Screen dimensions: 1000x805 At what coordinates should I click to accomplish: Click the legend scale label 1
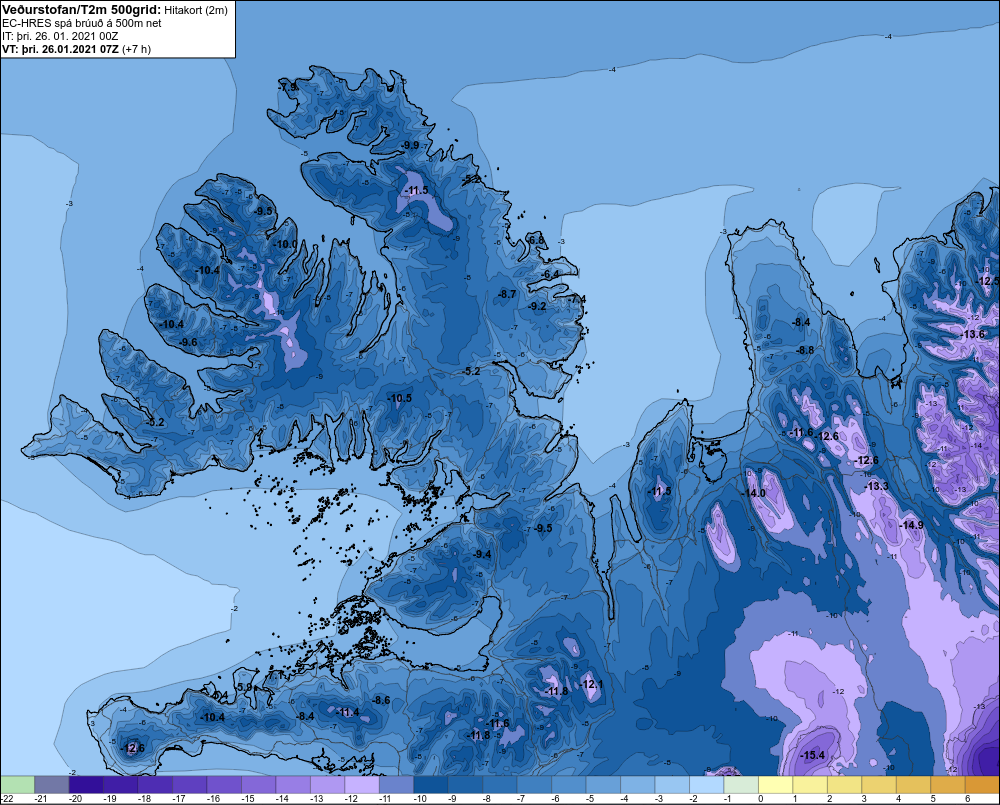point(795,799)
